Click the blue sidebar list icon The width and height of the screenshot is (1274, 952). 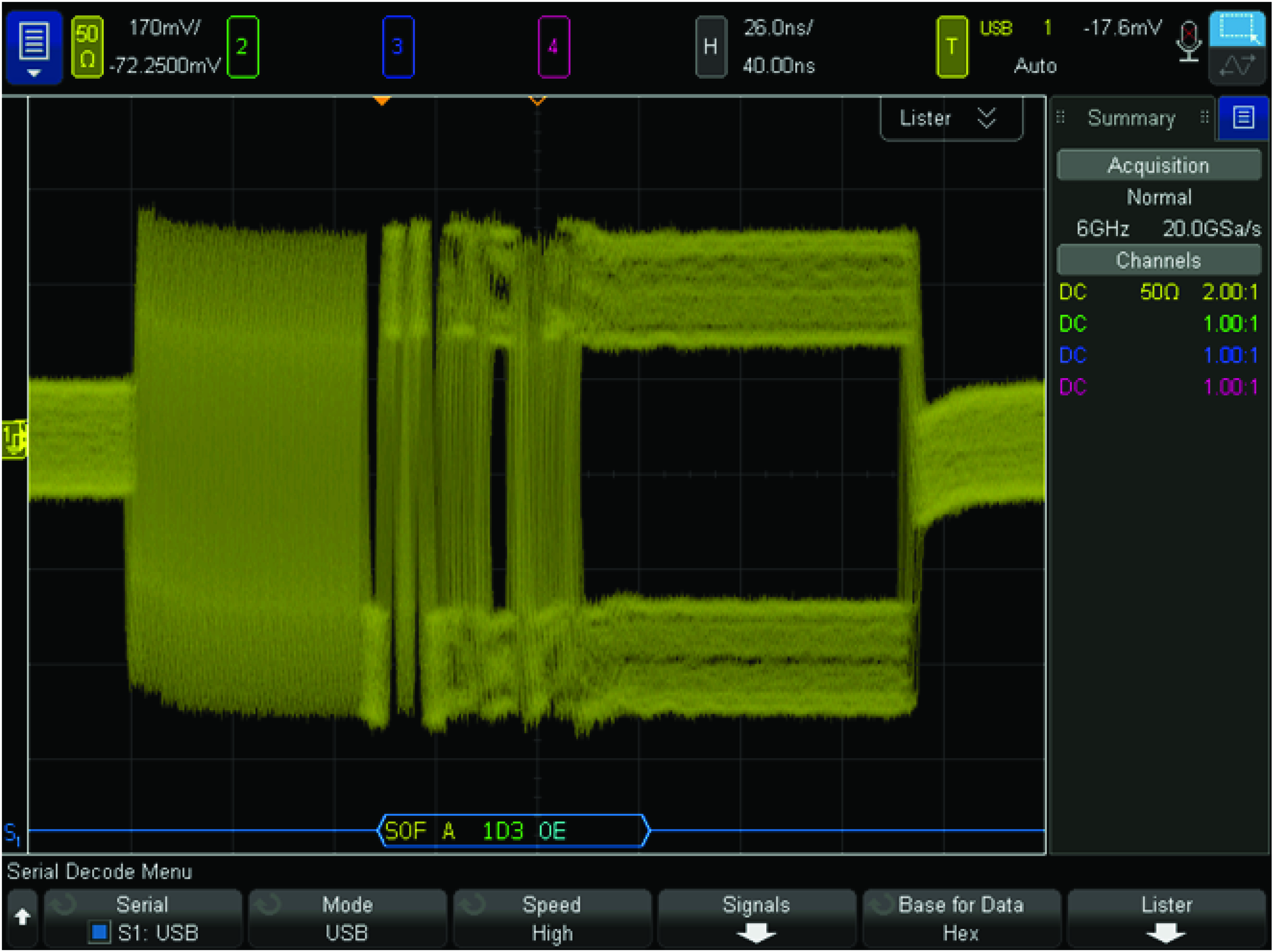pos(1243,118)
